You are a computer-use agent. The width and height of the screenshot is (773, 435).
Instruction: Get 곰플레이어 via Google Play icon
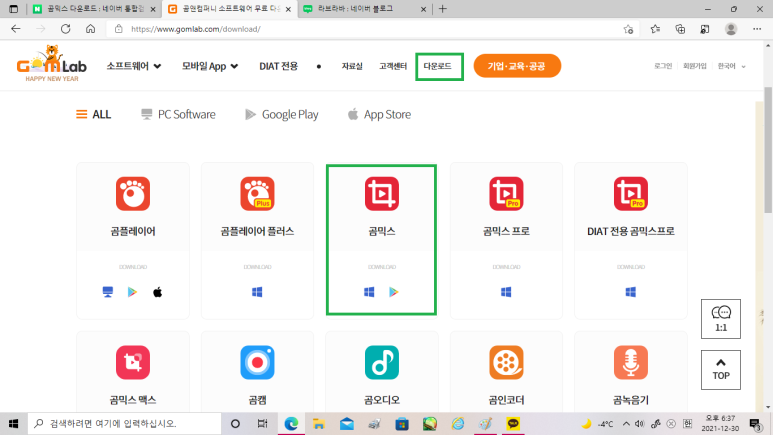point(132,292)
